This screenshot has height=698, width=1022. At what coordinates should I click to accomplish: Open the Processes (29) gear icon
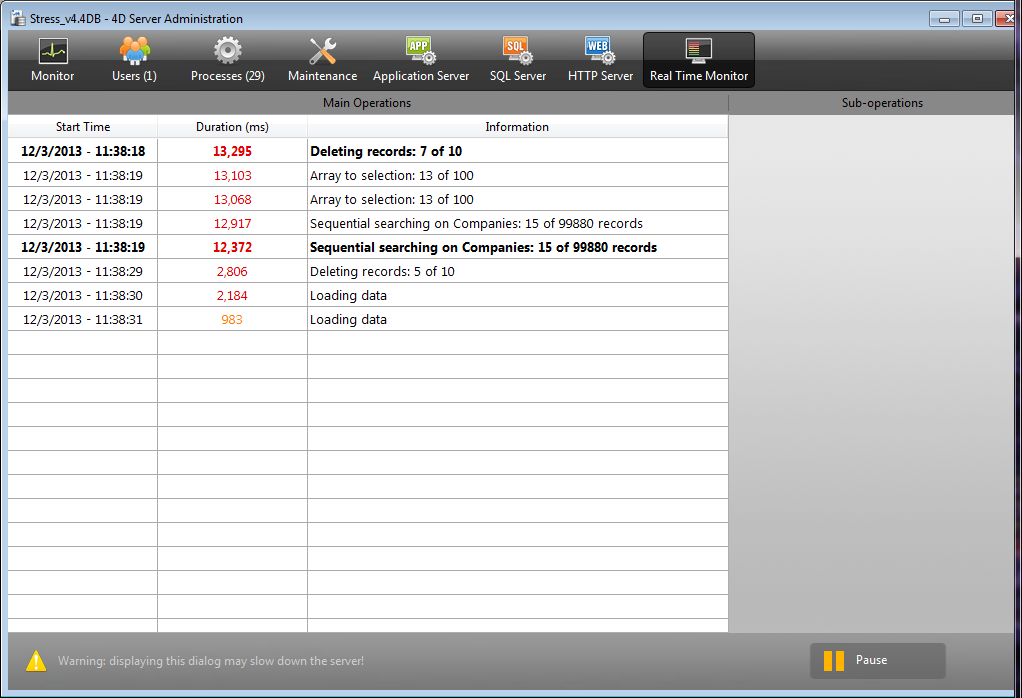[228, 50]
